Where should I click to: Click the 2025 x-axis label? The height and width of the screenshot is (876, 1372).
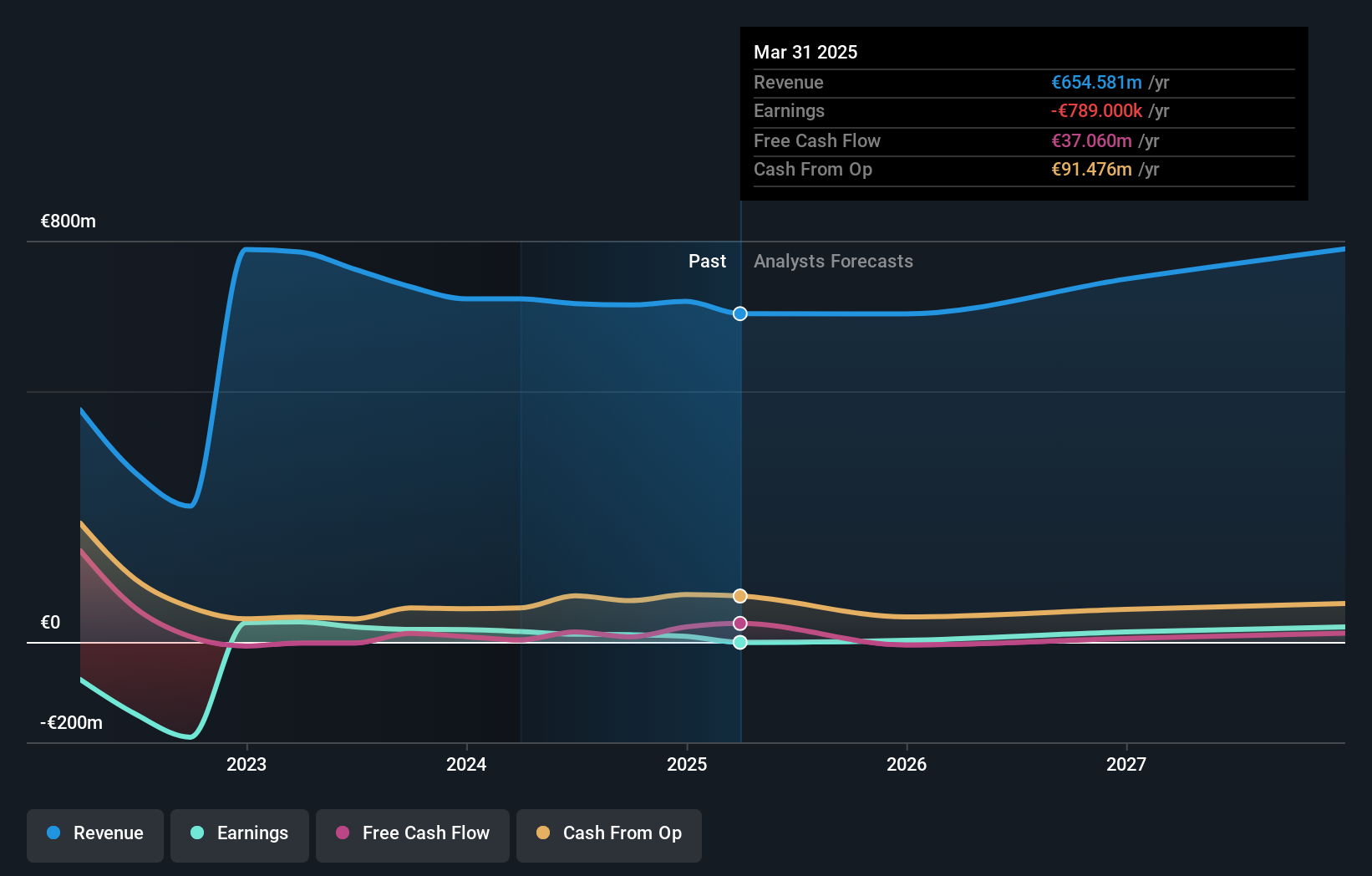click(x=687, y=764)
